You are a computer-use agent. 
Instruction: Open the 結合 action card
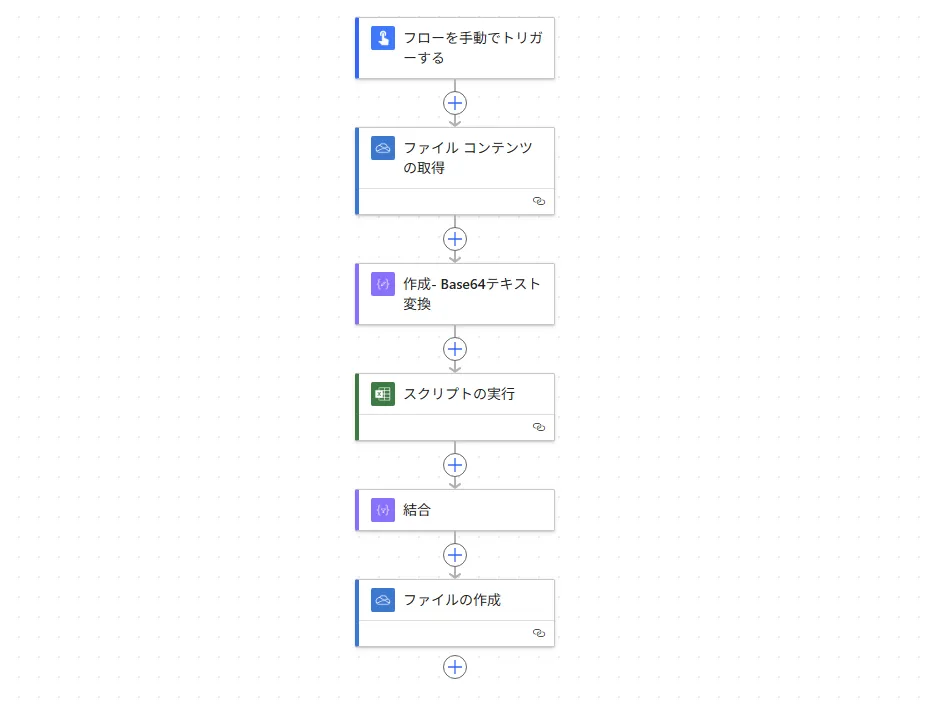[x=455, y=510]
